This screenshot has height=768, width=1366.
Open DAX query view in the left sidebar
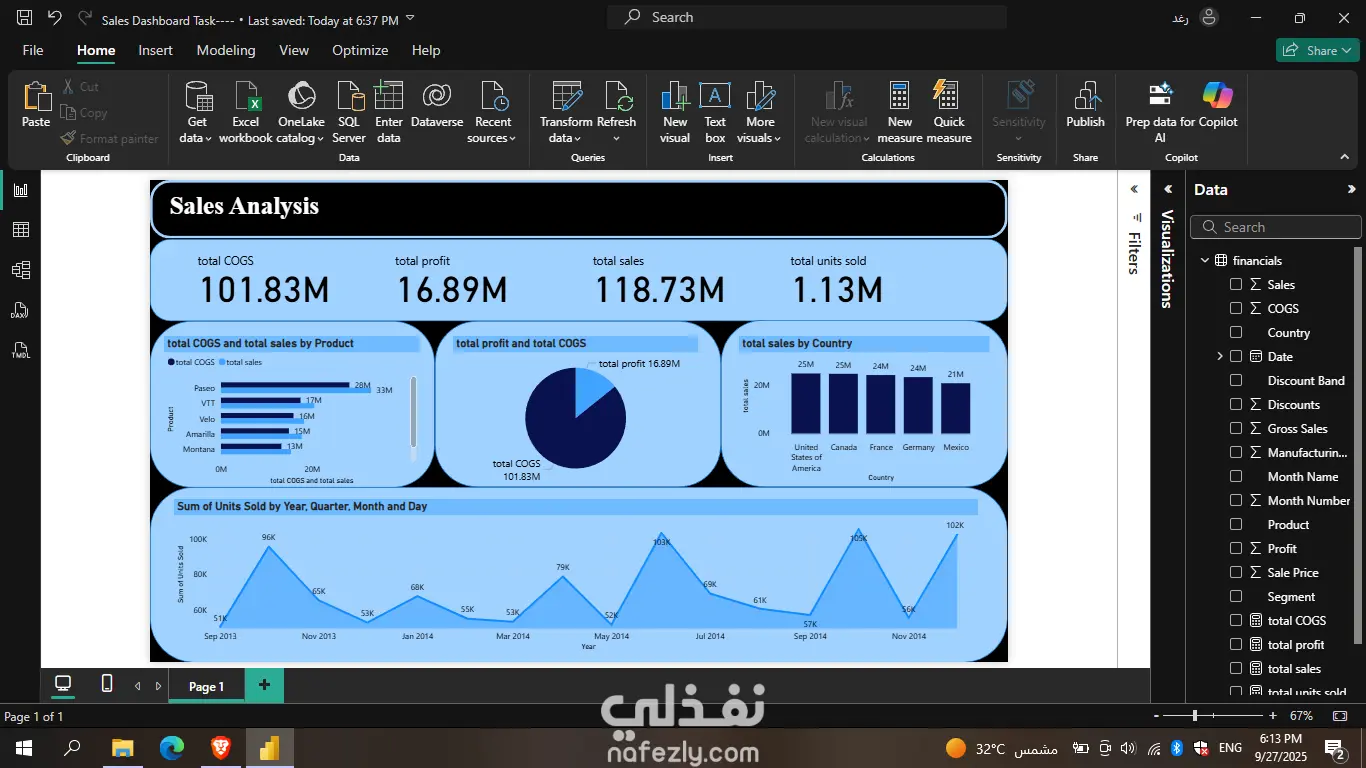[21, 310]
